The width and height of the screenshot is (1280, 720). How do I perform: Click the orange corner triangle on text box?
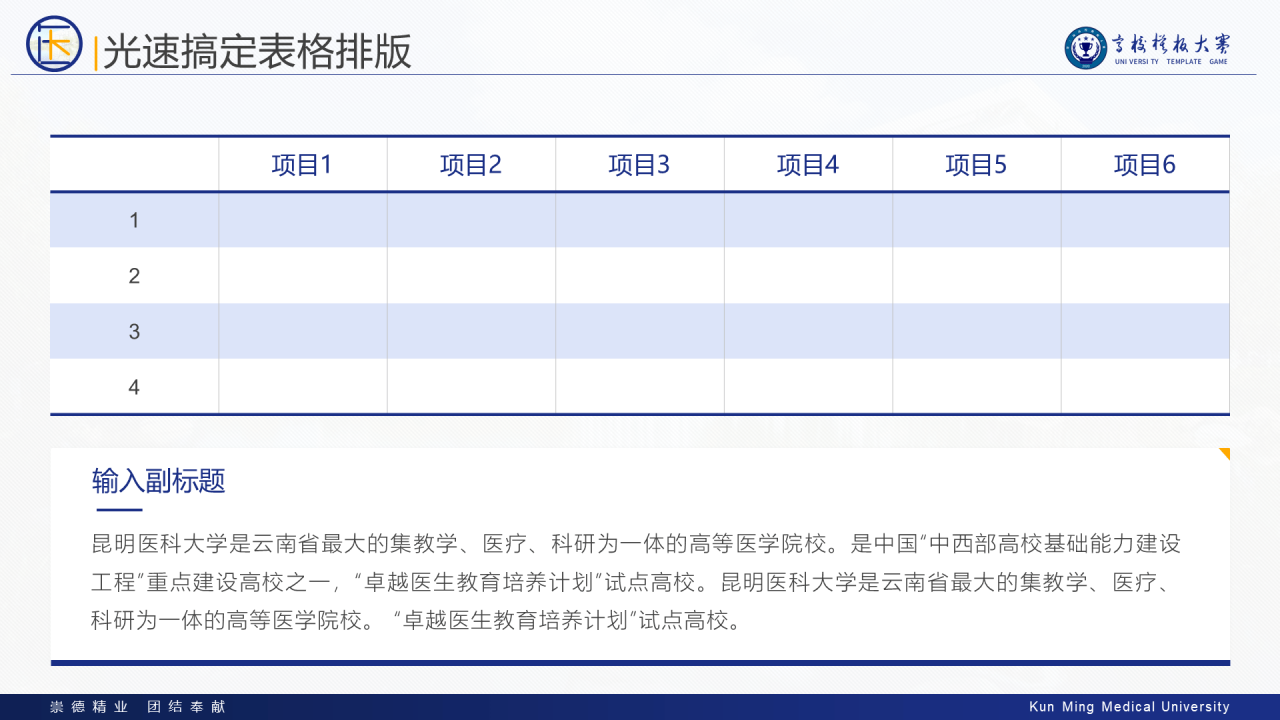[1226, 452]
